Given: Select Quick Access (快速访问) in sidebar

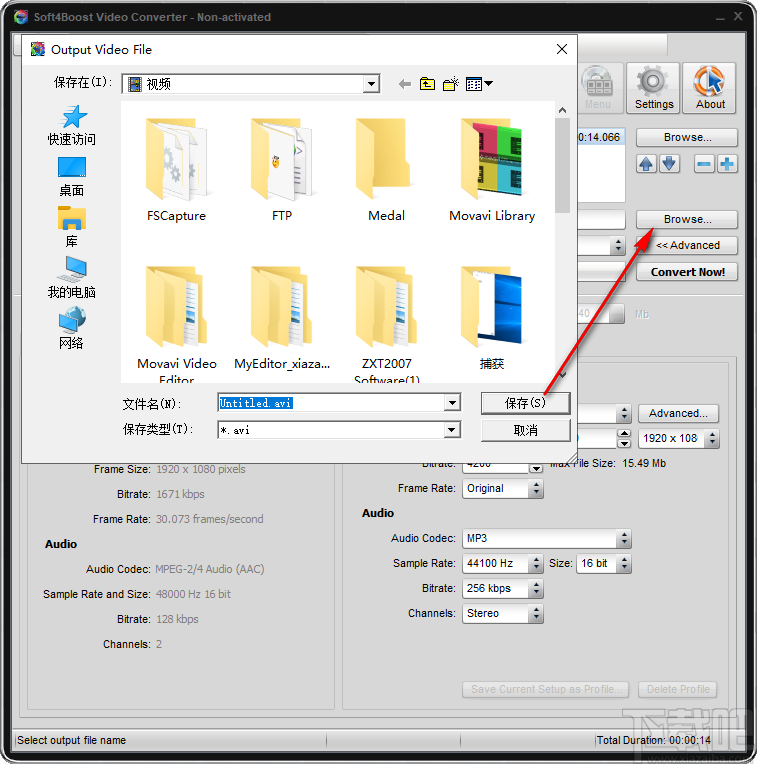Looking at the screenshot, I should [72, 125].
